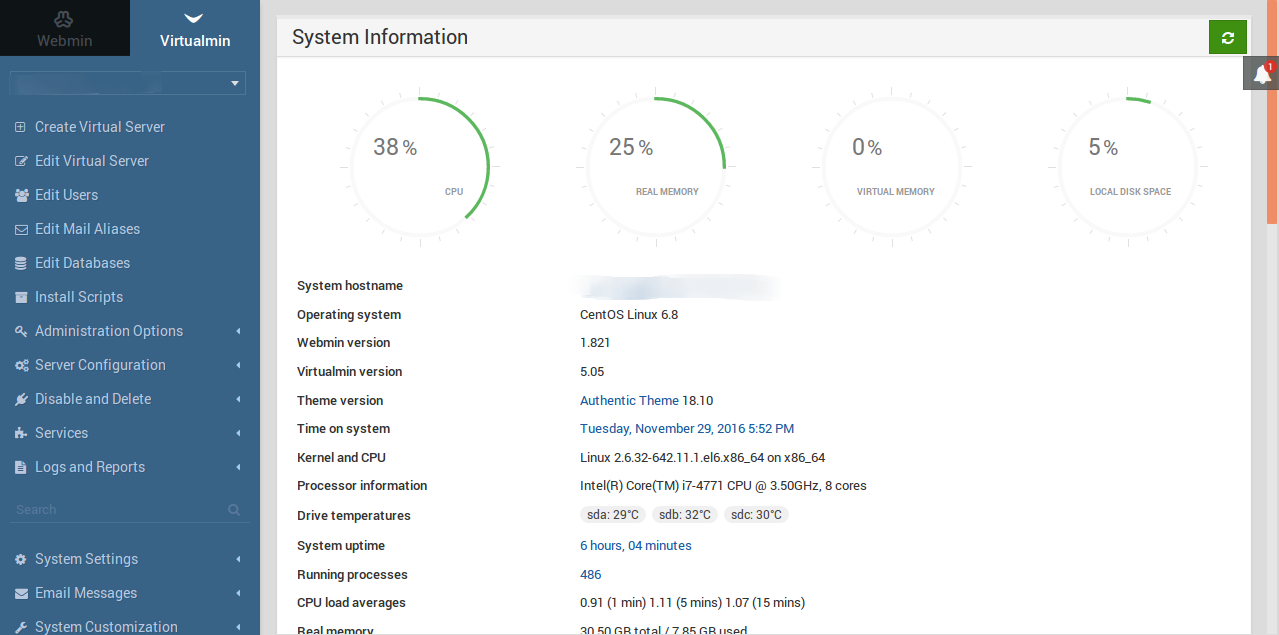Click the Services puzzle piece icon
Viewport: 1279px width, 635px height.
click(x=21, y=433)
